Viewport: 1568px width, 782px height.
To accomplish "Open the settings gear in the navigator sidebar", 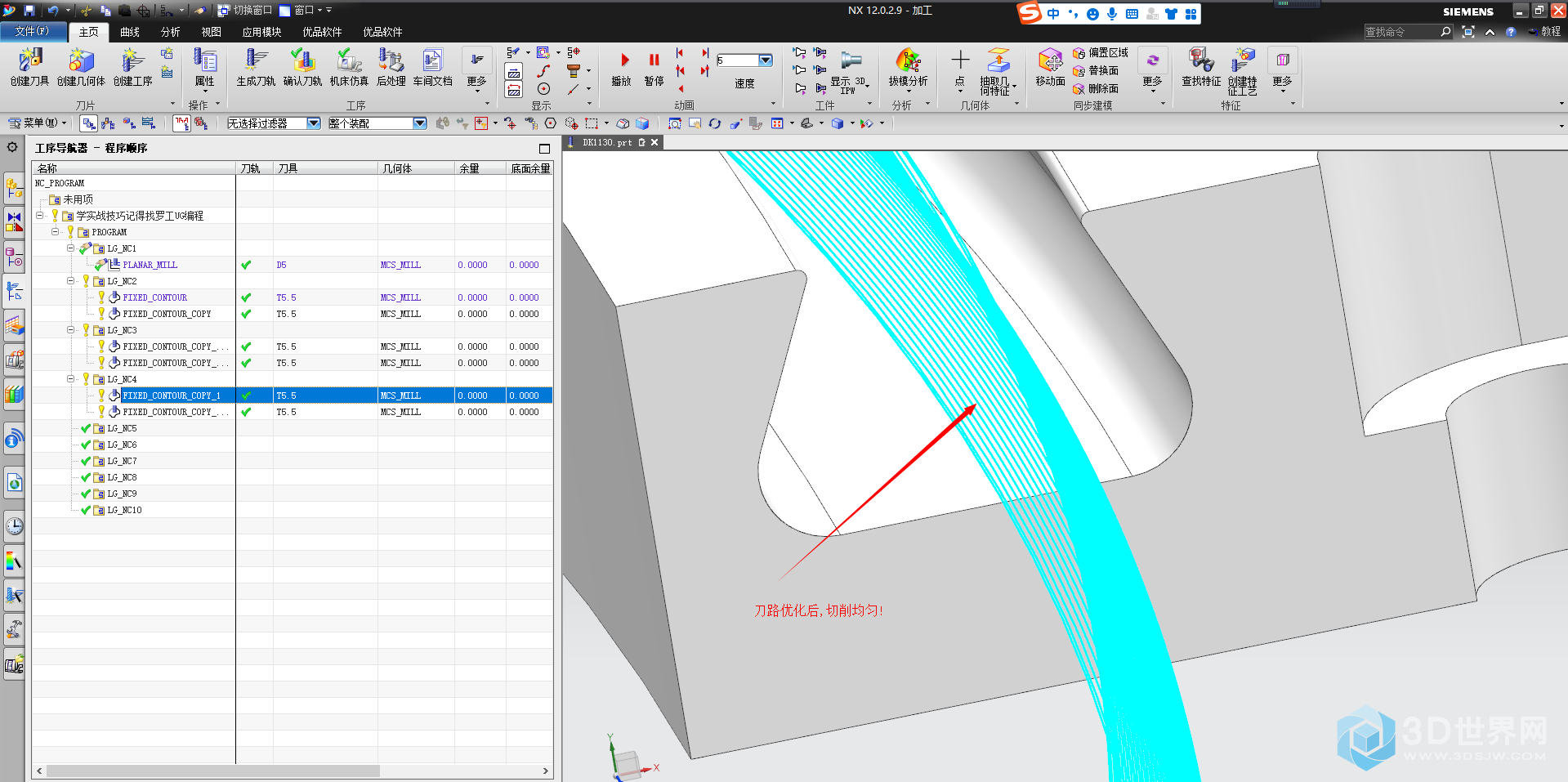I will (12, 147).
